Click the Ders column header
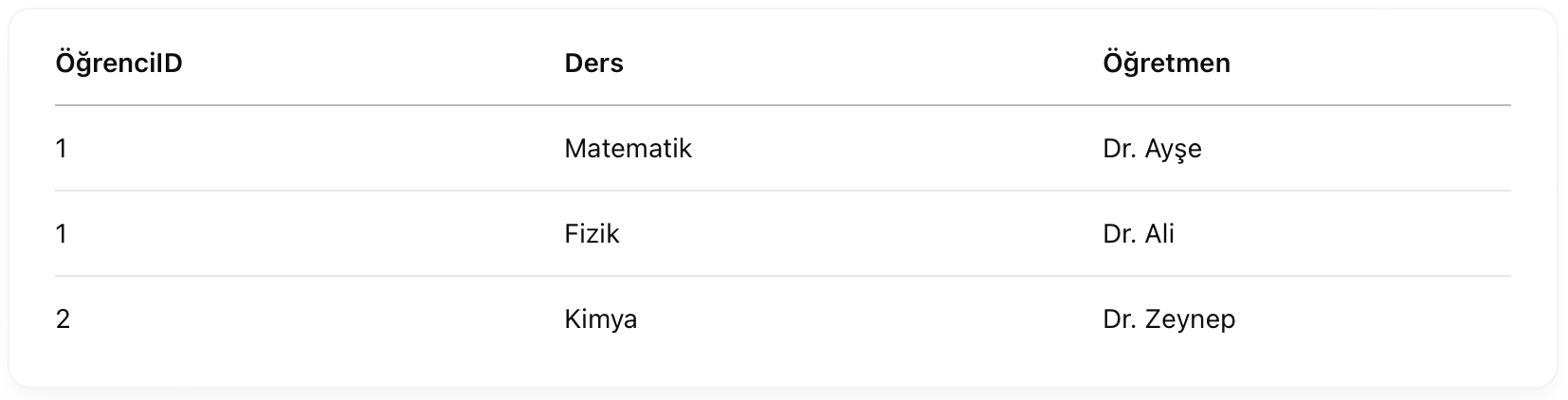The height and width of the screenshot is (400, 1568). click(593, 64)
